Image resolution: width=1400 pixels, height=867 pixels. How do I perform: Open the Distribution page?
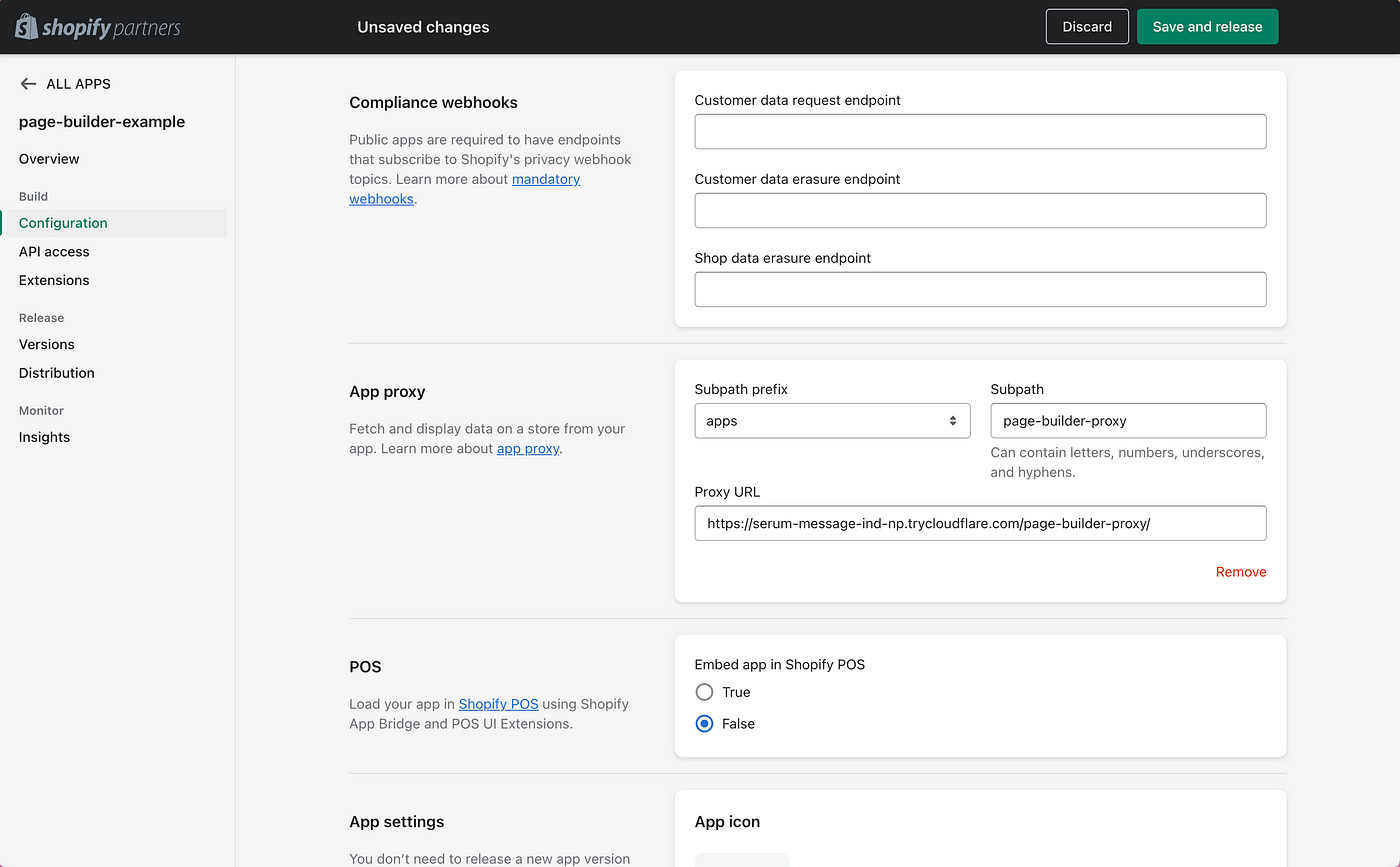pos(57,373)
